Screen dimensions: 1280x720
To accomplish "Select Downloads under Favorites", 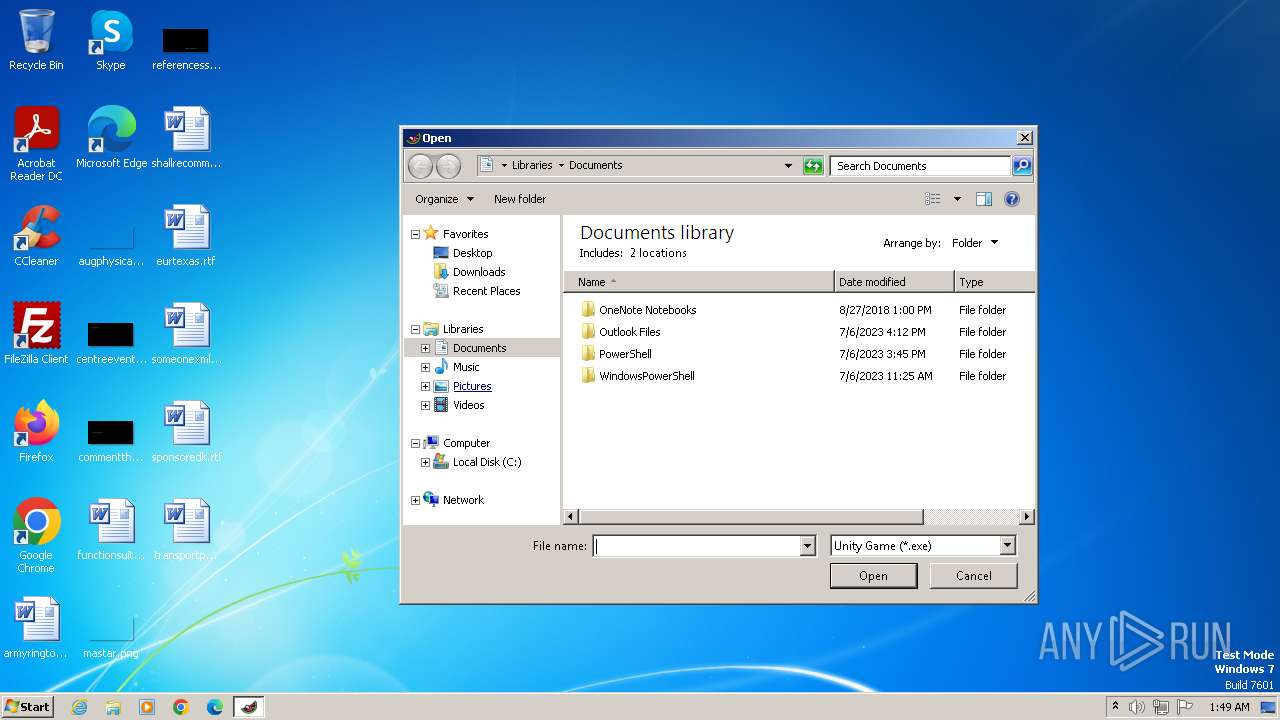I will (479, 272).
